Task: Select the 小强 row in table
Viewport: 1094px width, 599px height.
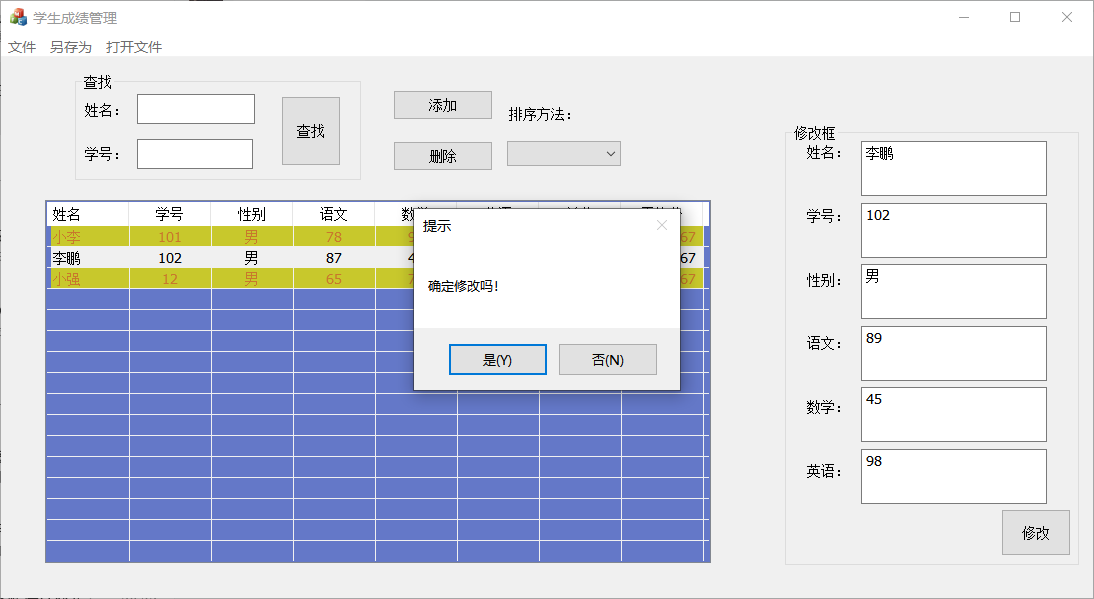Action: pyautogui.click(x=375, y=279)
